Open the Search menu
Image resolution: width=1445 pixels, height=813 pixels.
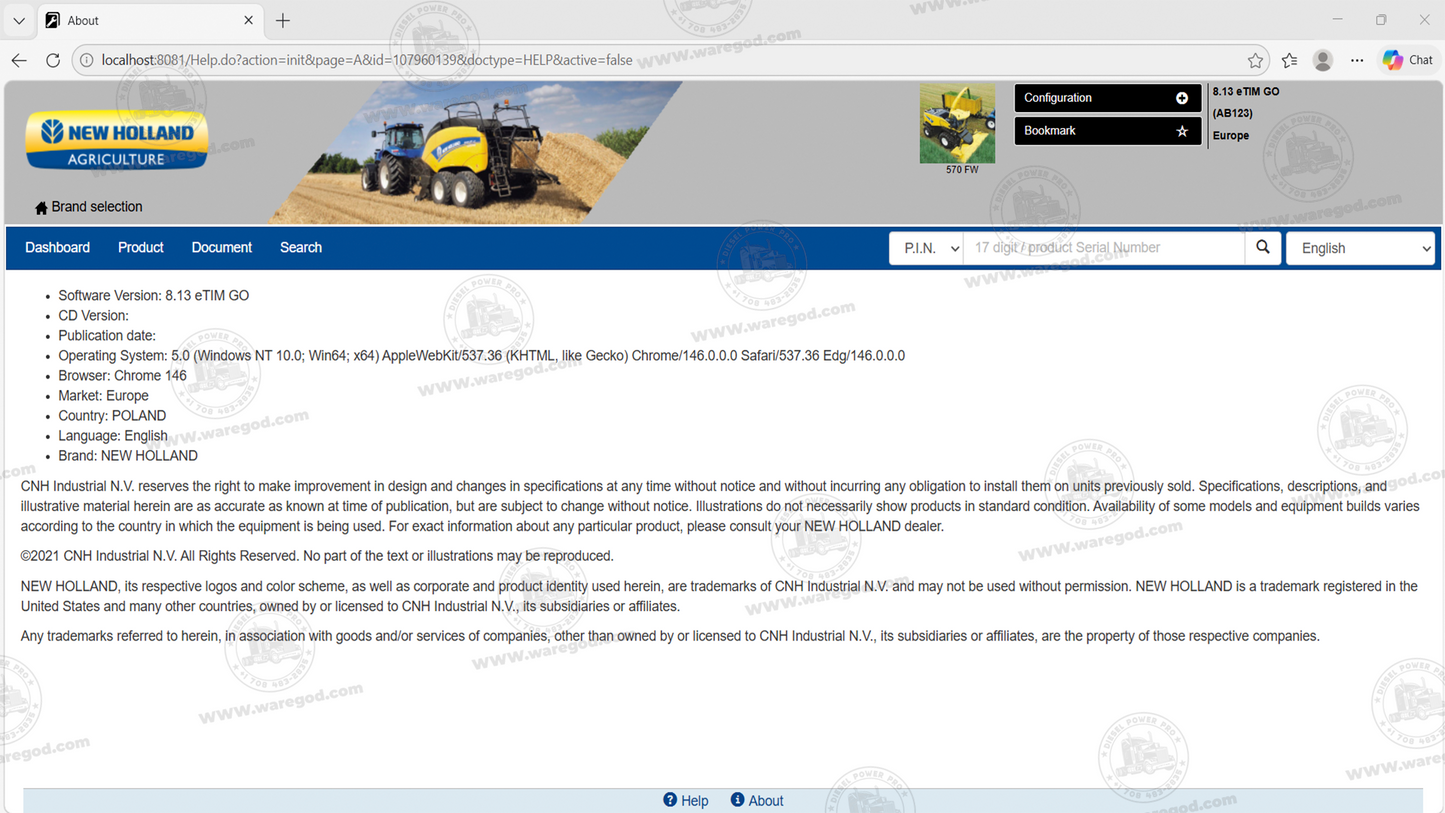point(301,248)
